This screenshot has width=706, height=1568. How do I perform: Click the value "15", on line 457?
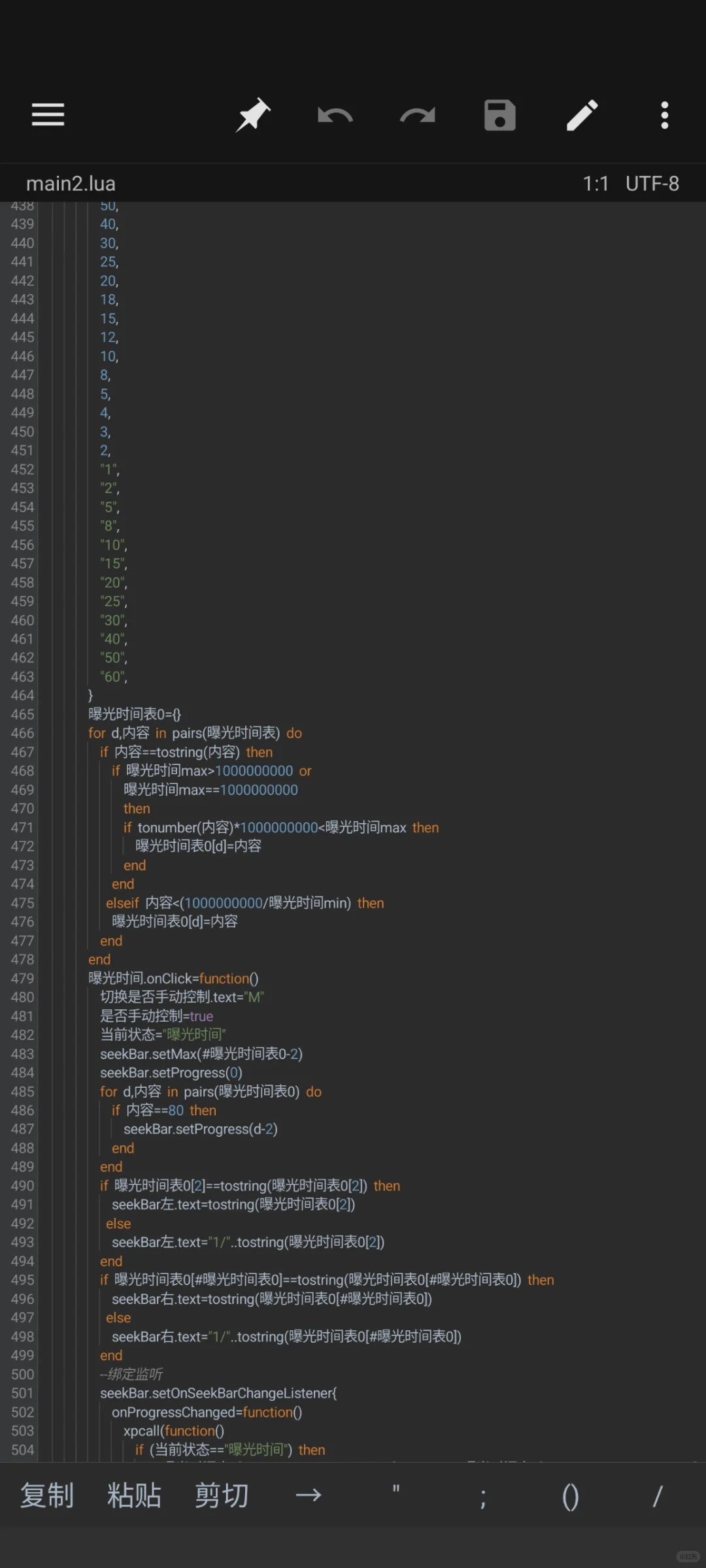point(114,563)
